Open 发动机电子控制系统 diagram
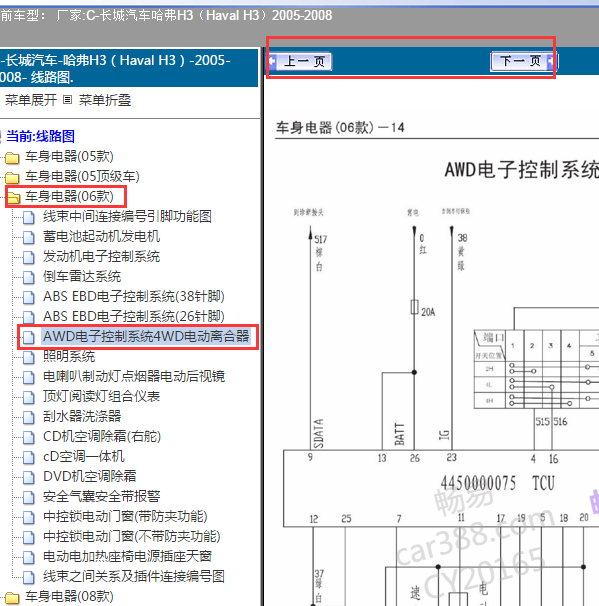Screen dimensions: 599x606 pos(101,256)
